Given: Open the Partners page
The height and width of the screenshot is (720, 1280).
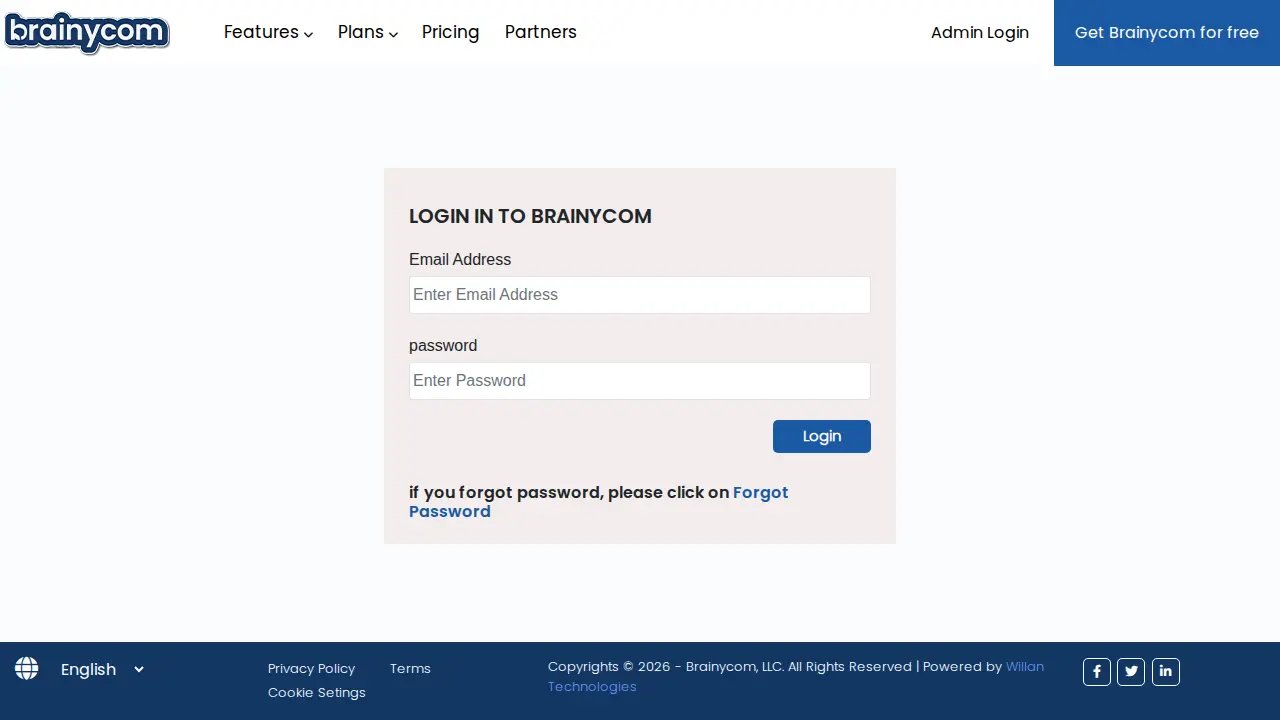Looking at the screenshot, I should point(541,32).
